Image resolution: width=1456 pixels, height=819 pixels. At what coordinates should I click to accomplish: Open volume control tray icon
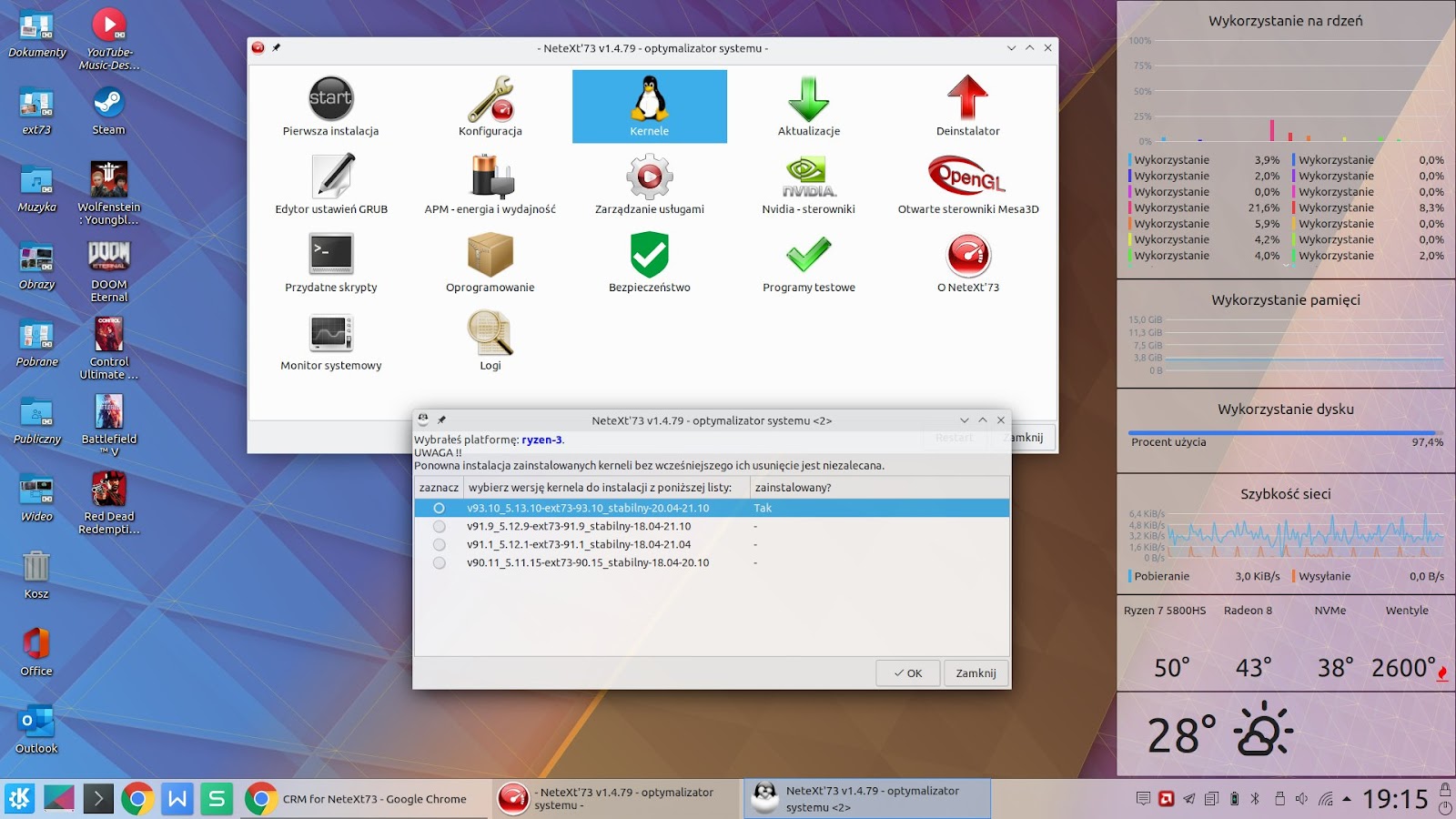[1301, 799]
